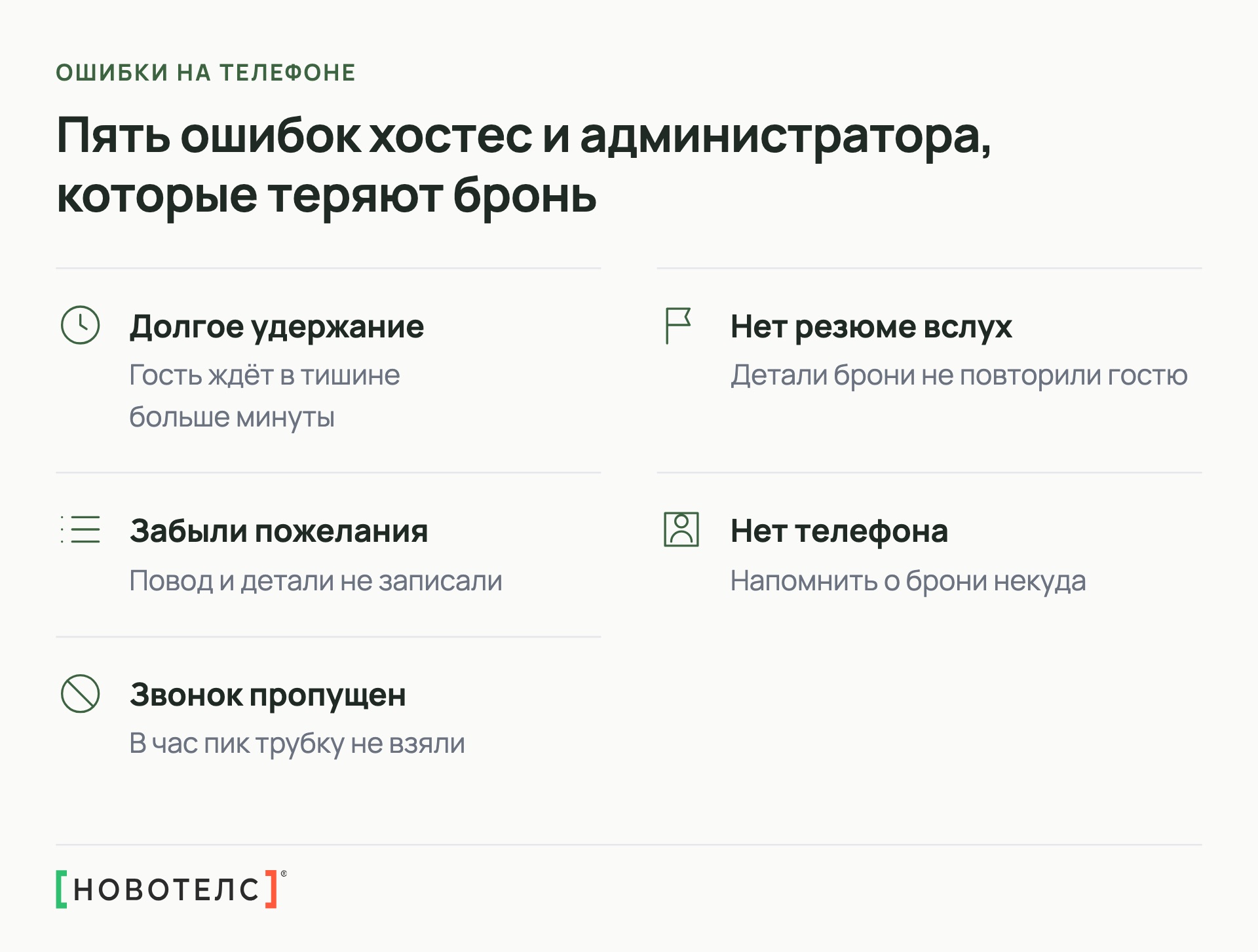Click the contact portrait icon beside Нет телефона

tap(681, 529)
